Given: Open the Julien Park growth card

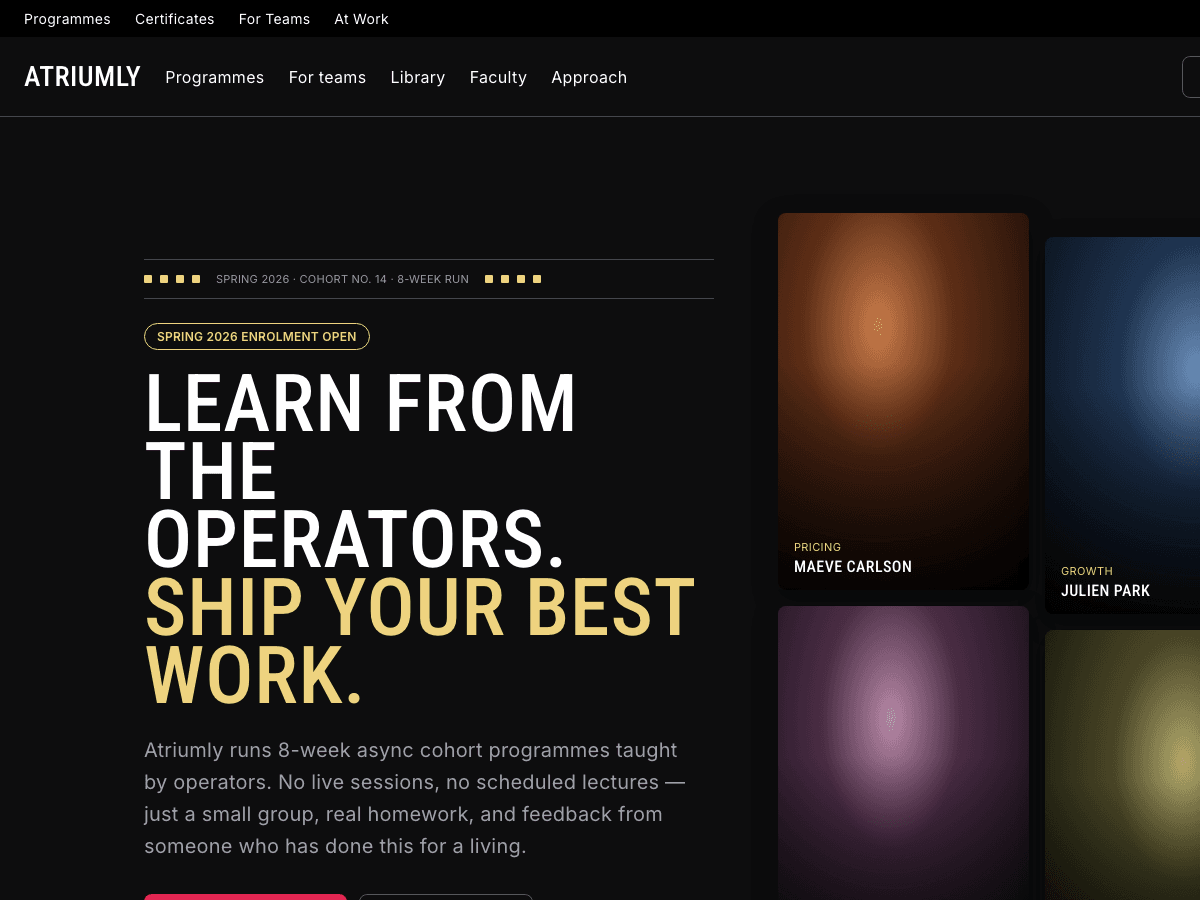Looking at the screenshot, I should coord(1122,425).
